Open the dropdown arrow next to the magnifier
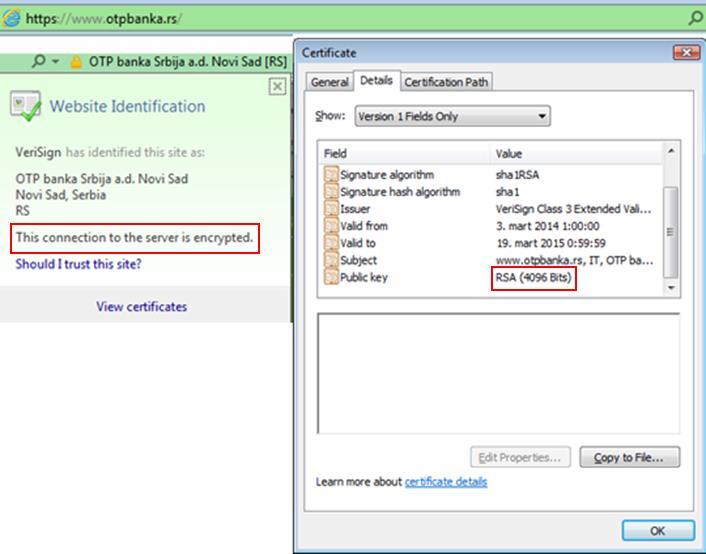This screenshot has height=554, width=706. [x=55, y=61]
